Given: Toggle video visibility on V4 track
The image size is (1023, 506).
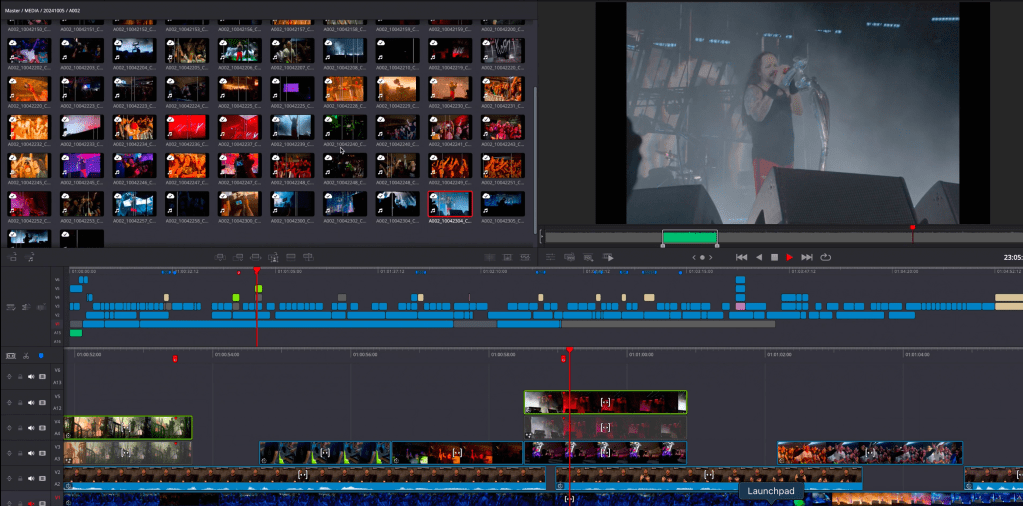Looking at the screenshot, I should point(42,428).
